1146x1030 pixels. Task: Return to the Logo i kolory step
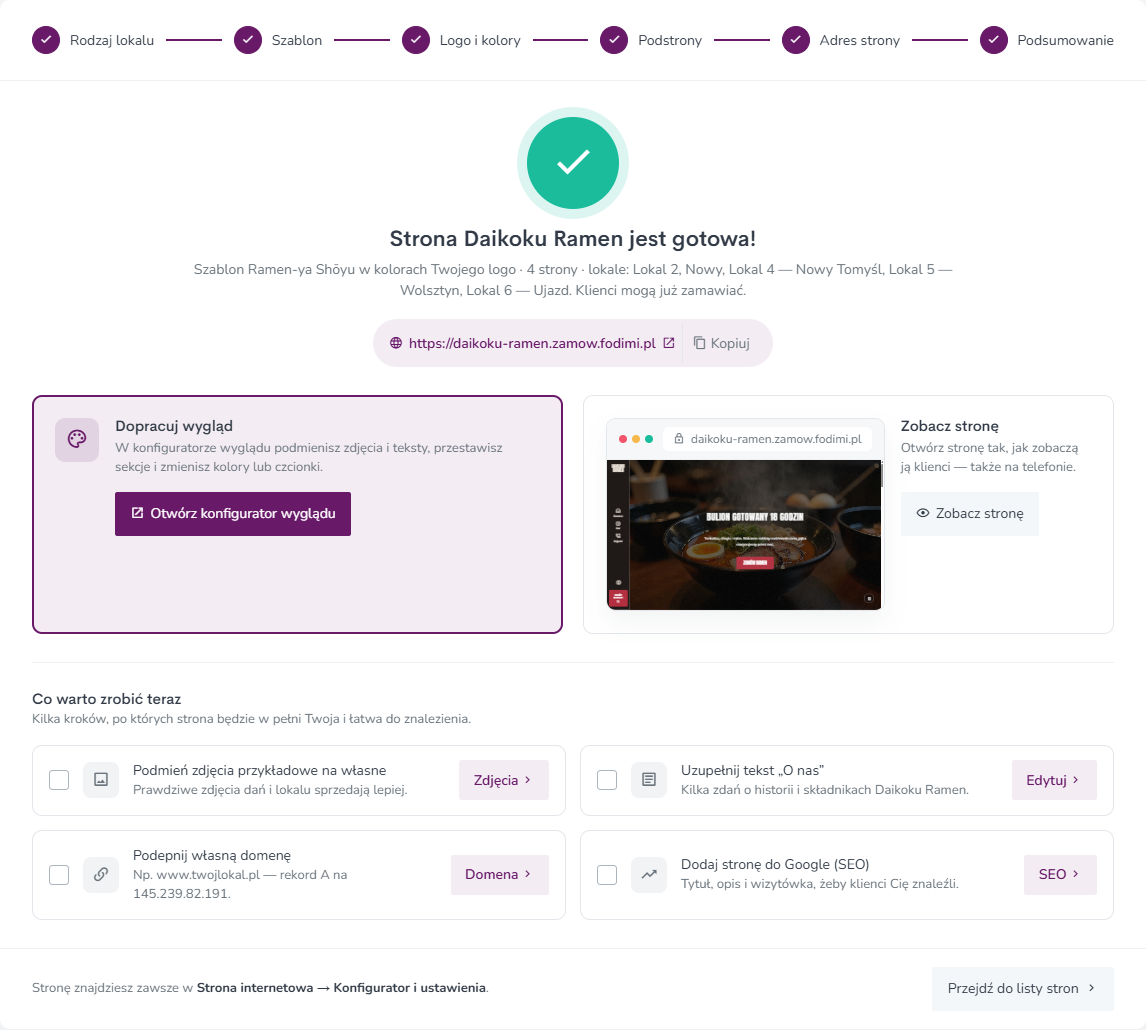coord(461,40)
